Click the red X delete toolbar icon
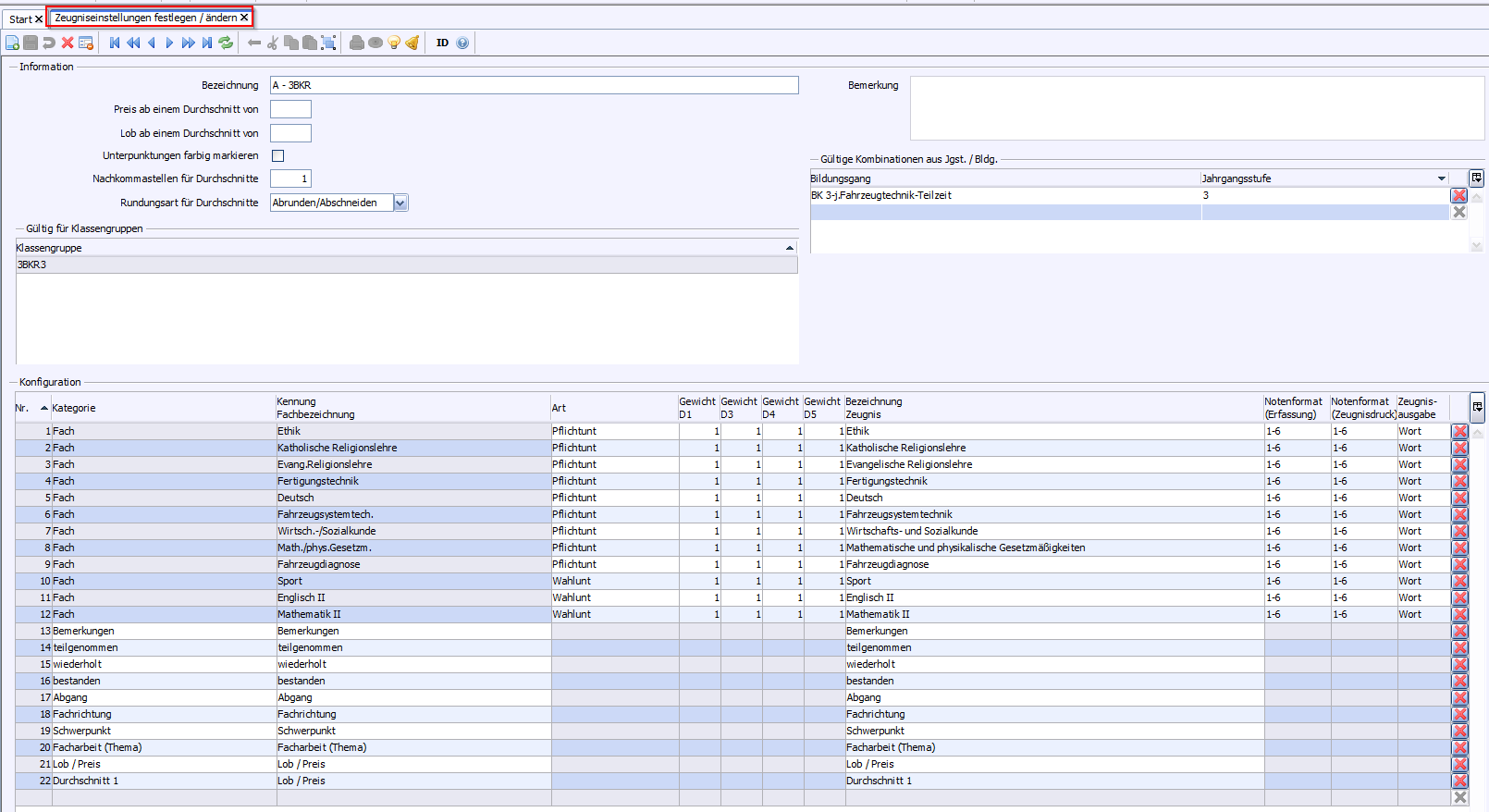 point(68,43)
